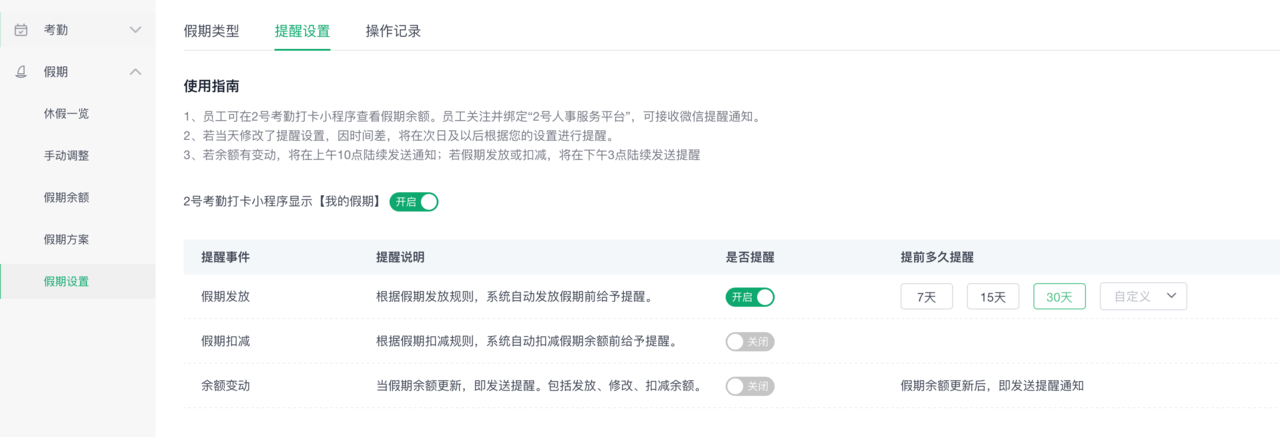Click the 假期 bell icon in sidebar

[21, 72]
